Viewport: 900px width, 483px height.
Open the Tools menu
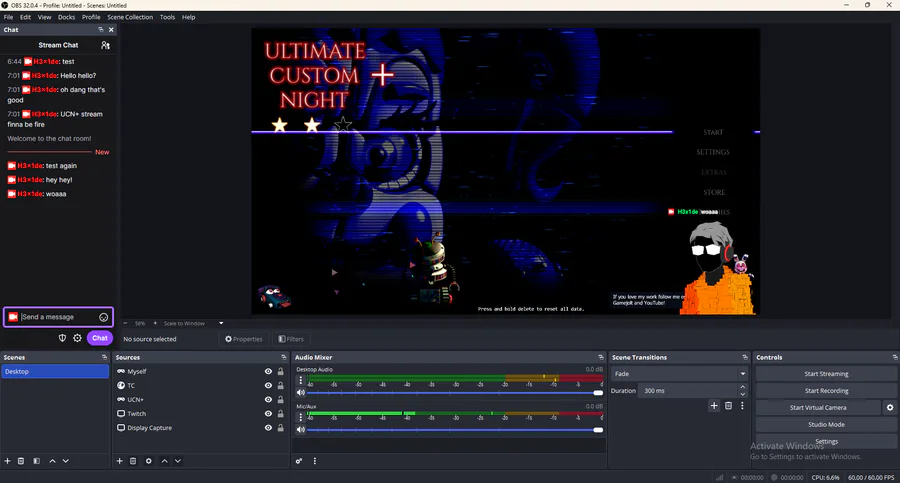tap(168, 17)
